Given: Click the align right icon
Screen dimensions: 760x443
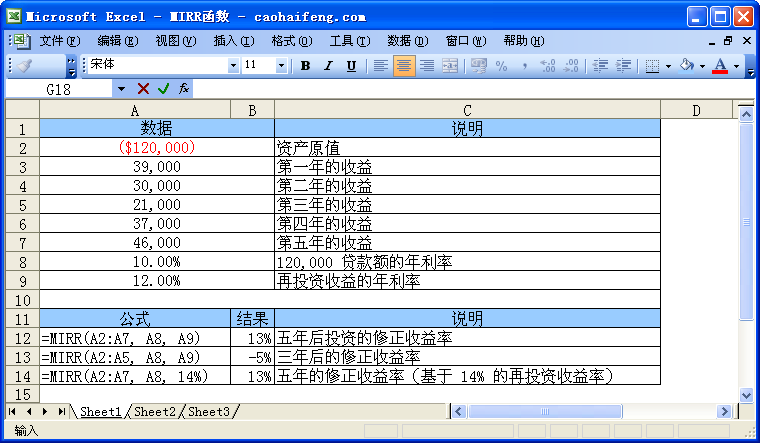Looking at the screenshot, I should [427, 66].
